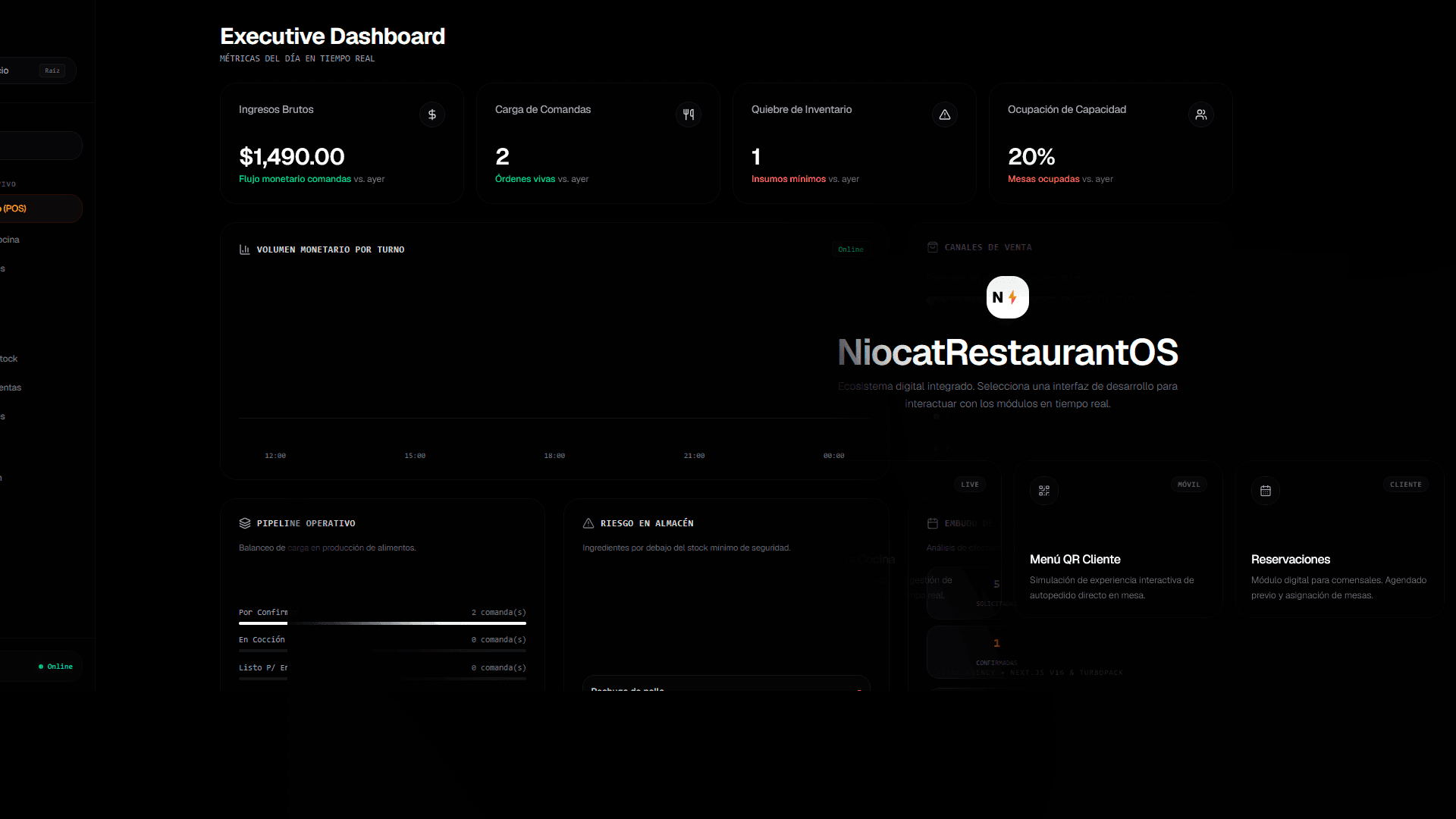Image resolution: width=1456 pixels, height=819 pixels.
Task: Click the LIVE badge
Action: 970,485
